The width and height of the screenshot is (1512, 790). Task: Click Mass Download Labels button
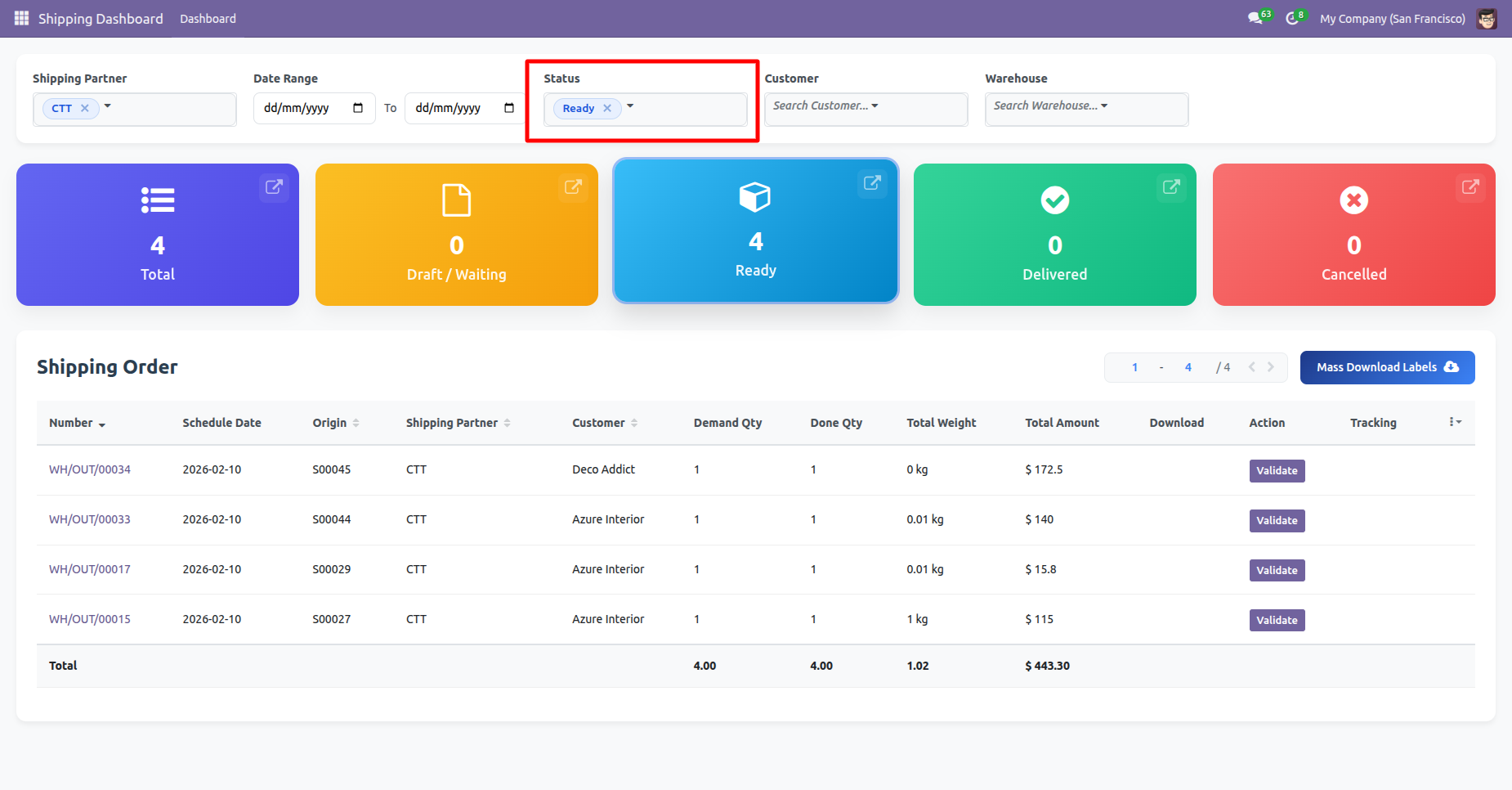pyautogui.click(x=1387, y=367)
